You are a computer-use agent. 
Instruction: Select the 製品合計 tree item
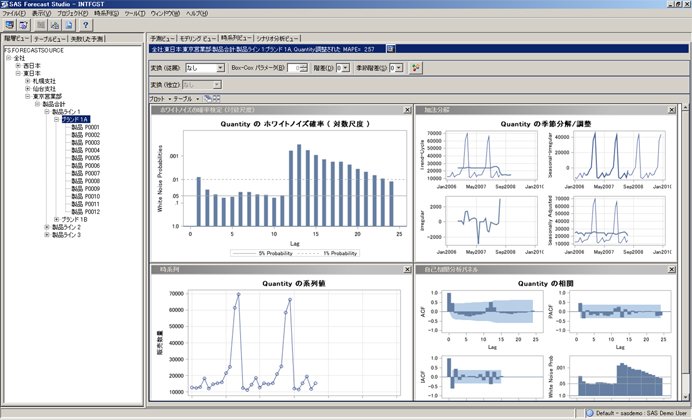click(x=54, y=104)
